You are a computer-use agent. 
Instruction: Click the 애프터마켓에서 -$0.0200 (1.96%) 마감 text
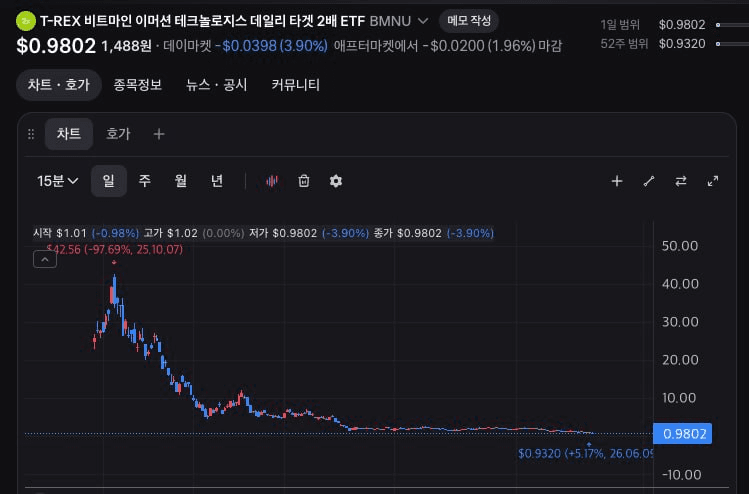click(x=448, y=46)
